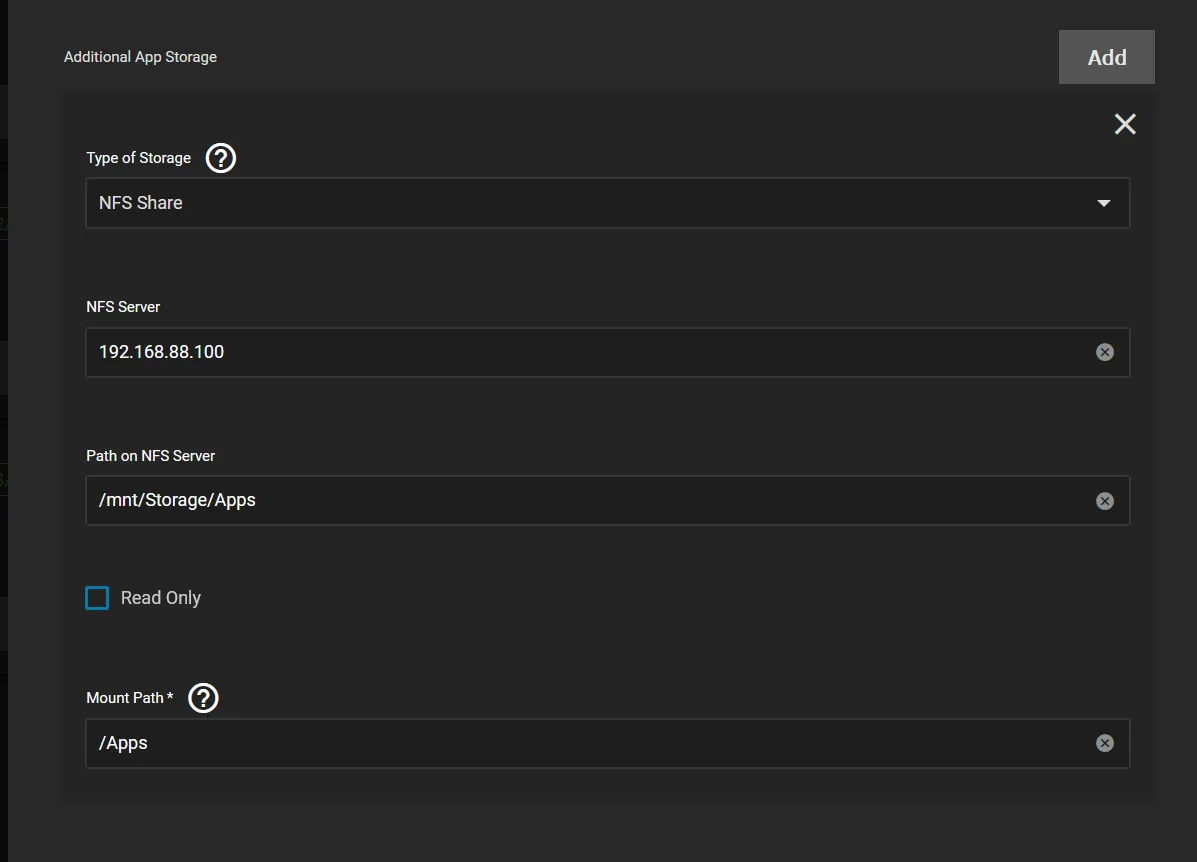Click the NFS Server field label
The width and height of the screenshot is (1197, 862).
click(x=123, y=307)
